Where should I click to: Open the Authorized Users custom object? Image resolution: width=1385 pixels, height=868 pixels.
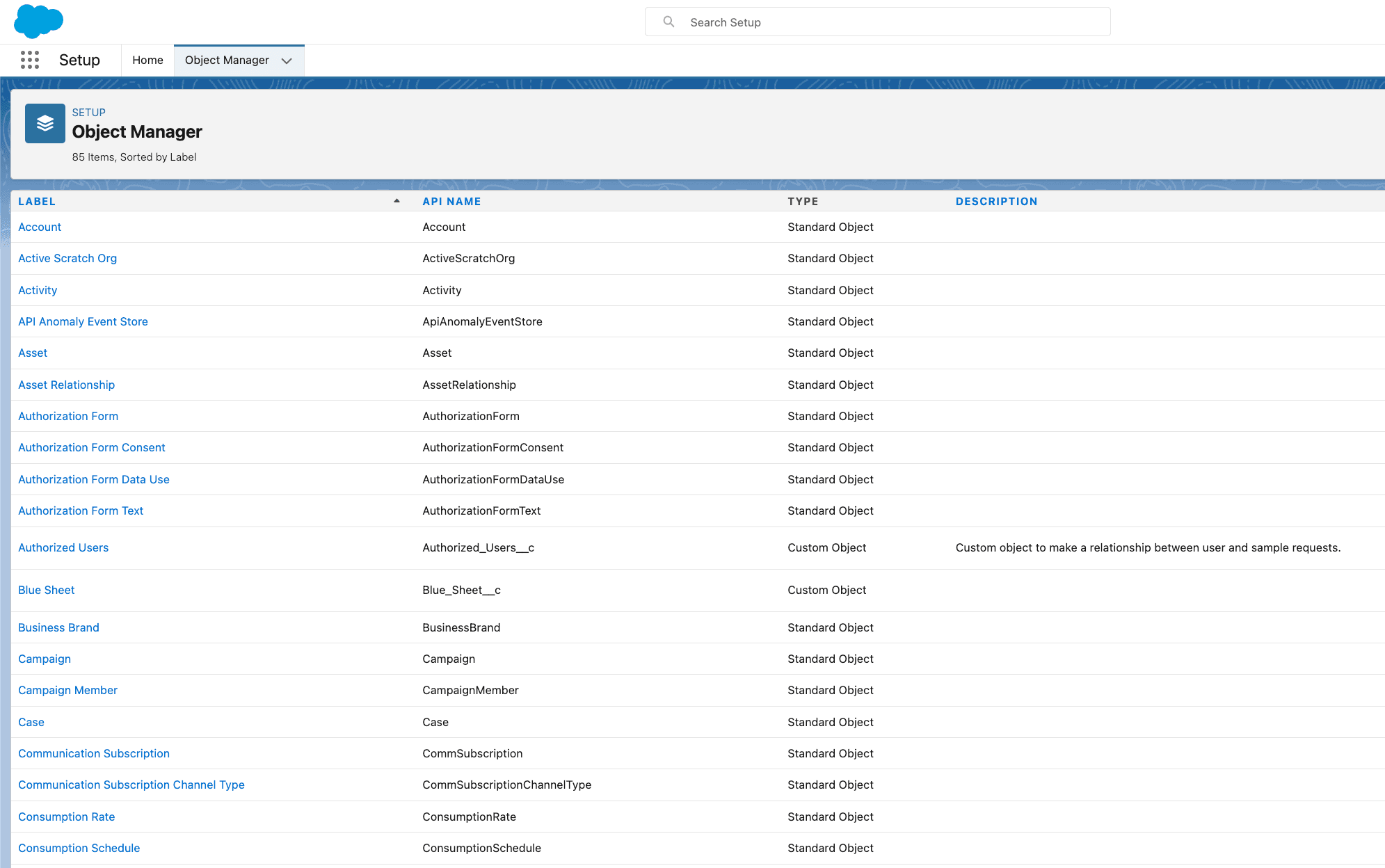[63, 547]
